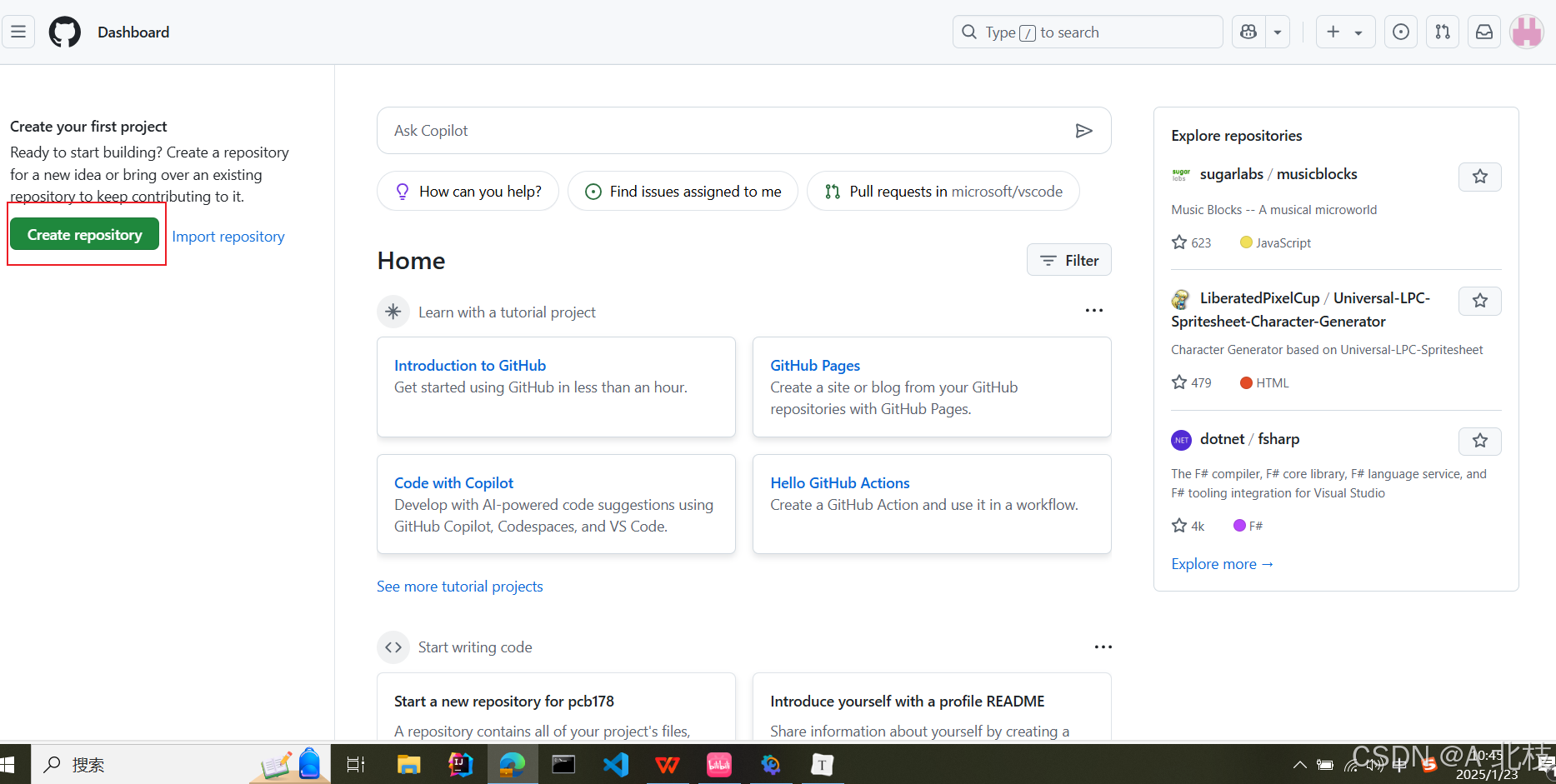The image size is (1556, 784).
Task: Open the tutorial project section options menu
Action: 1094,311
